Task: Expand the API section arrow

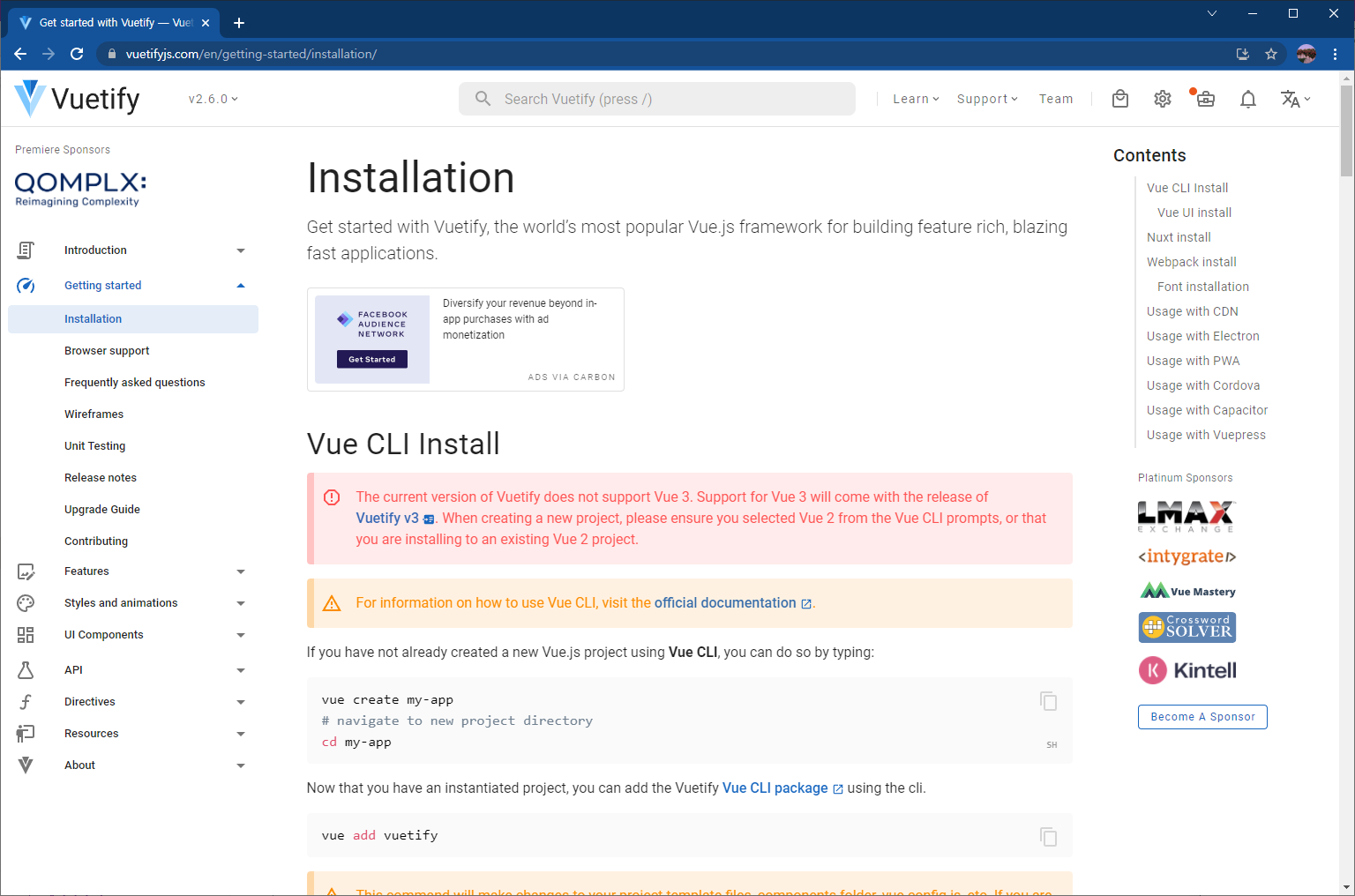Action: tap(241, 670)
